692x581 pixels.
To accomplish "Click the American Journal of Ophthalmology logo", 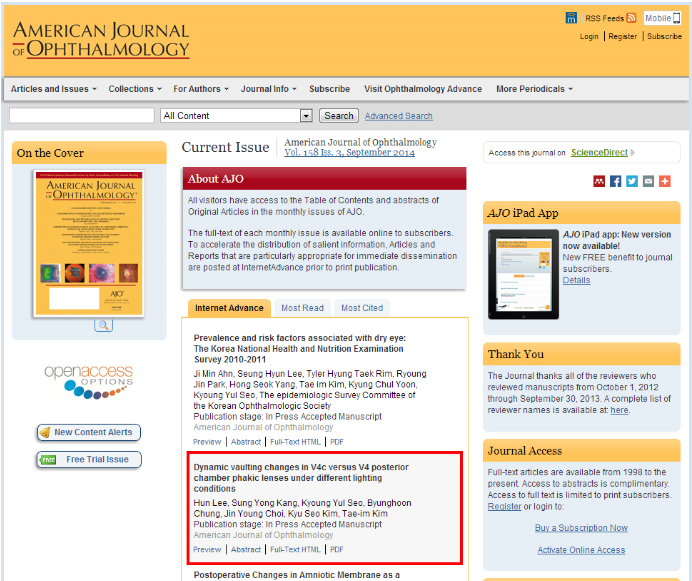I will tap(101, 40).
